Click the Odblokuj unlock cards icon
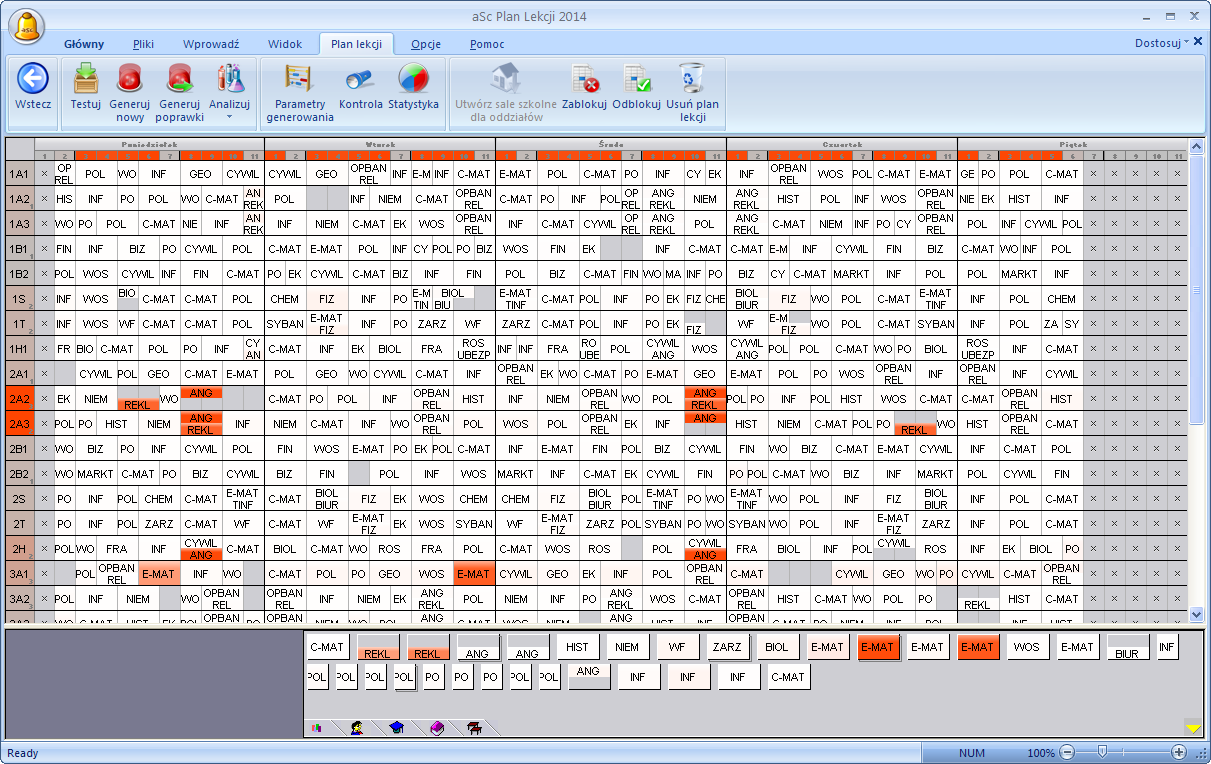Viewport: 1211px width, 764px height. pyautogui.click(x=637, y=78)
